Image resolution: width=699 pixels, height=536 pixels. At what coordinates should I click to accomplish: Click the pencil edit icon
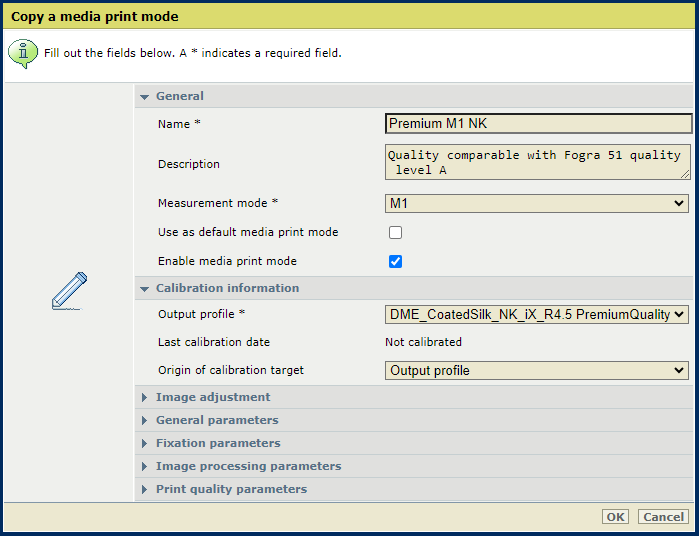69,291
